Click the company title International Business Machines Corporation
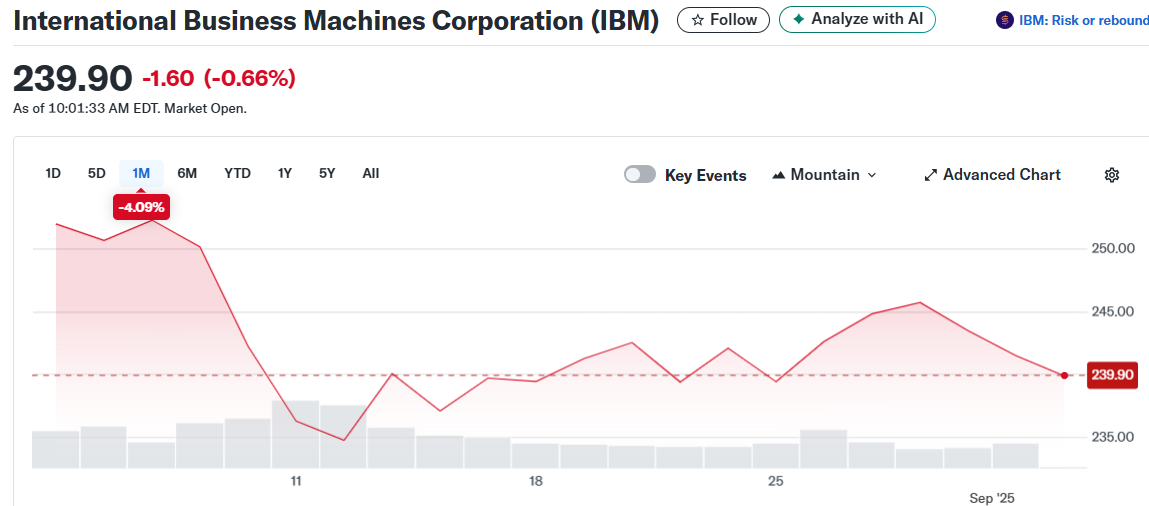This screenshot has height=506, width=1149. 336,21
